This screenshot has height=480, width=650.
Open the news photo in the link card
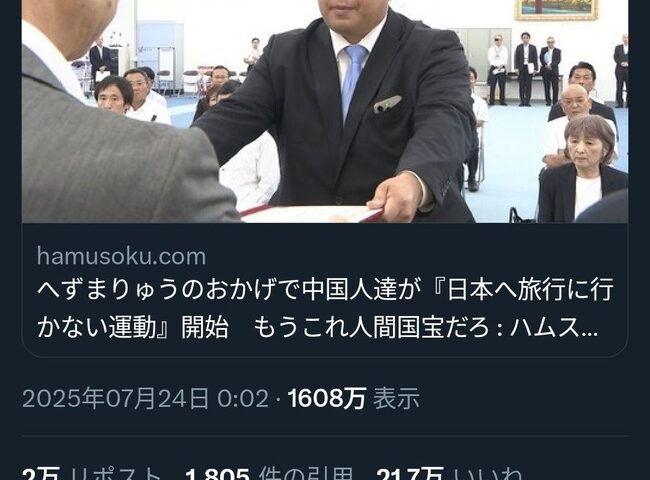[x=325, y=111]
